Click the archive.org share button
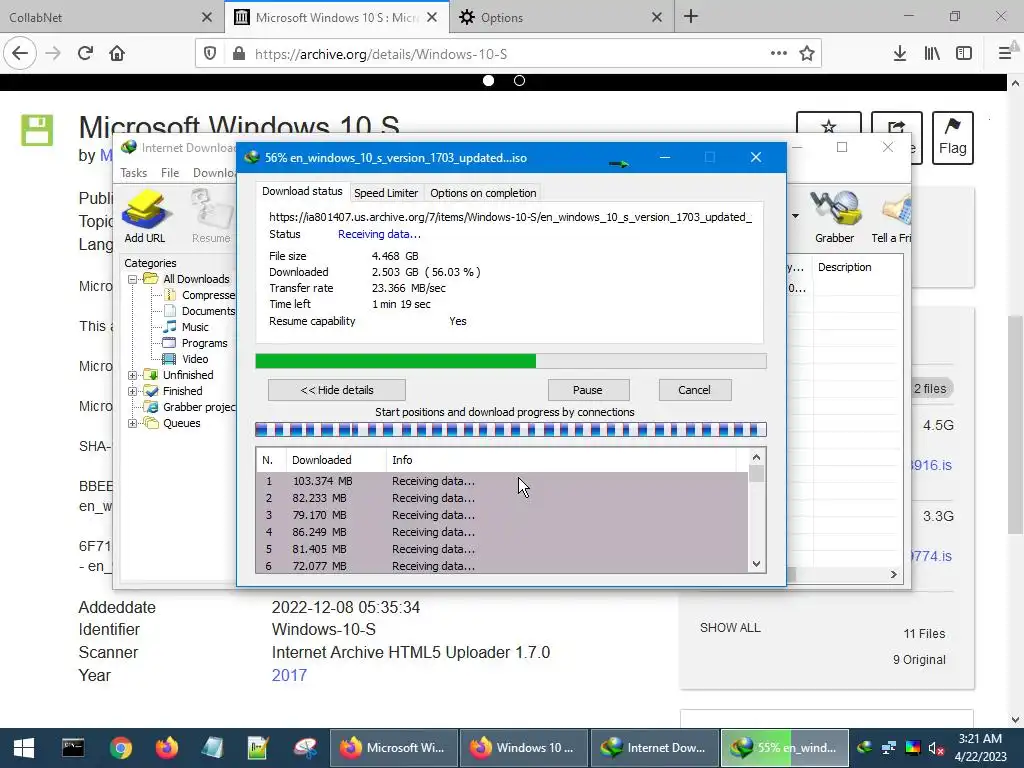 (899, 125)
